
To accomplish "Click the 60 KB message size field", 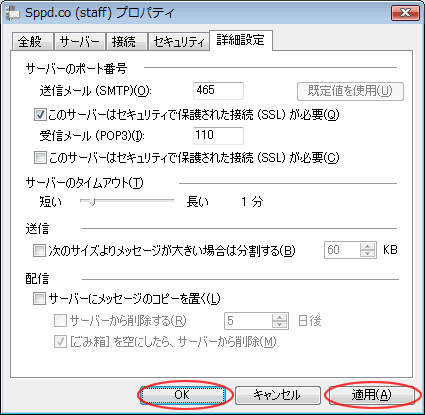I will (342, 250).
